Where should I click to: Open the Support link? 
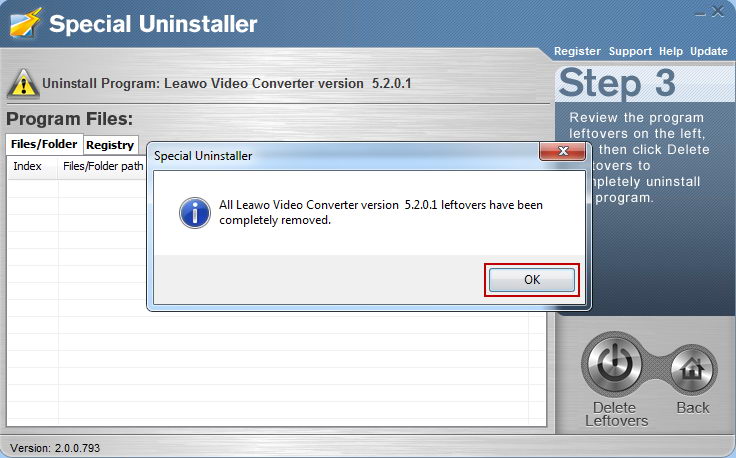[630, 51]
